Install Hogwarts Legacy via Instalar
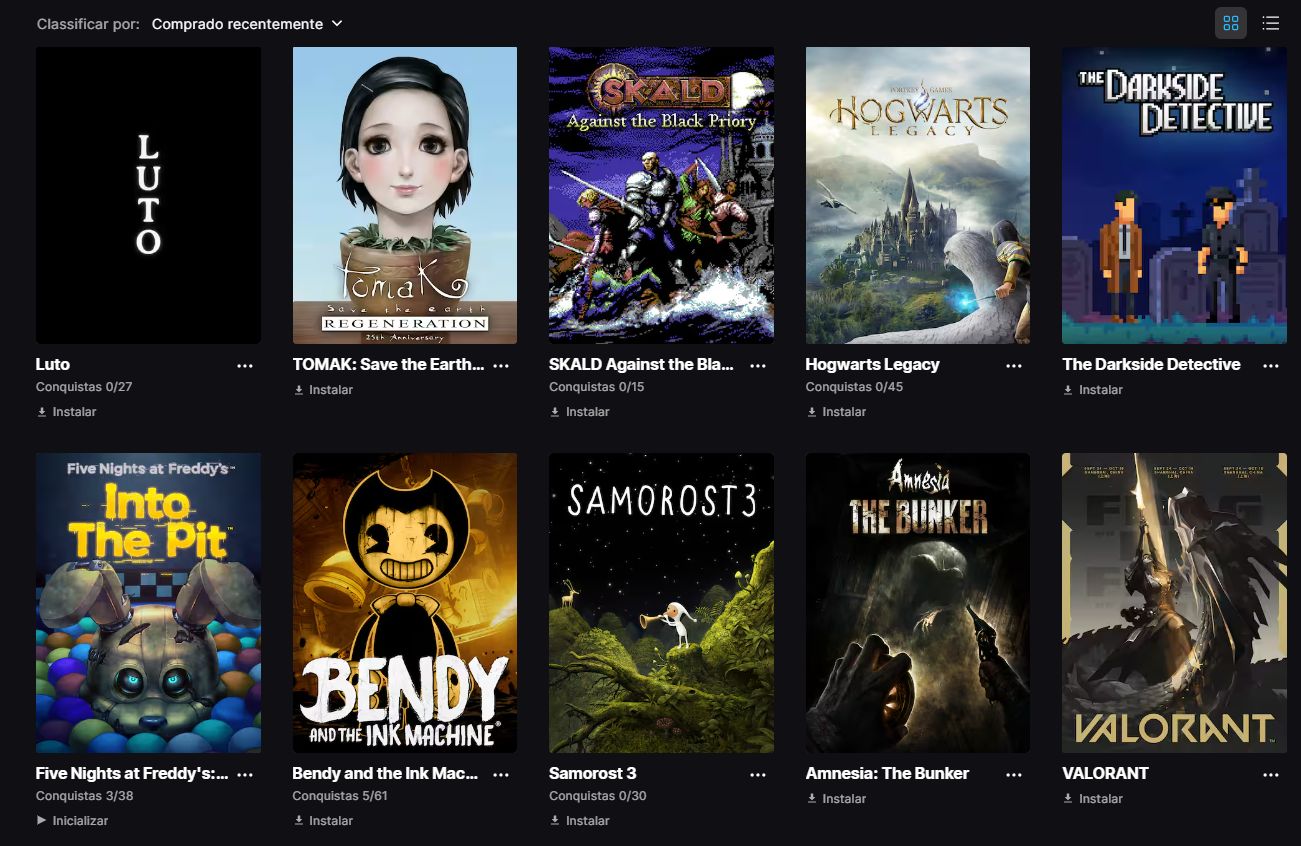 click(x=836, y=412)
